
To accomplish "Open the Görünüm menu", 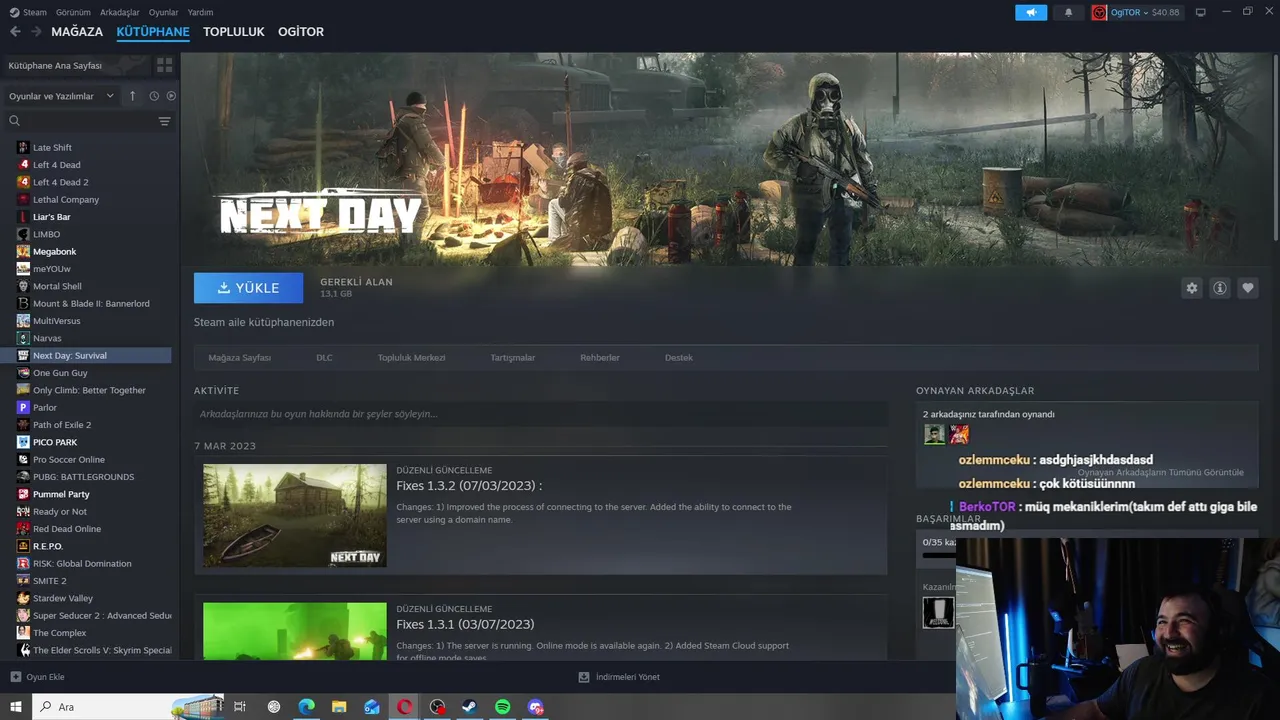I will pyautogui.click(x=73, y=12).
